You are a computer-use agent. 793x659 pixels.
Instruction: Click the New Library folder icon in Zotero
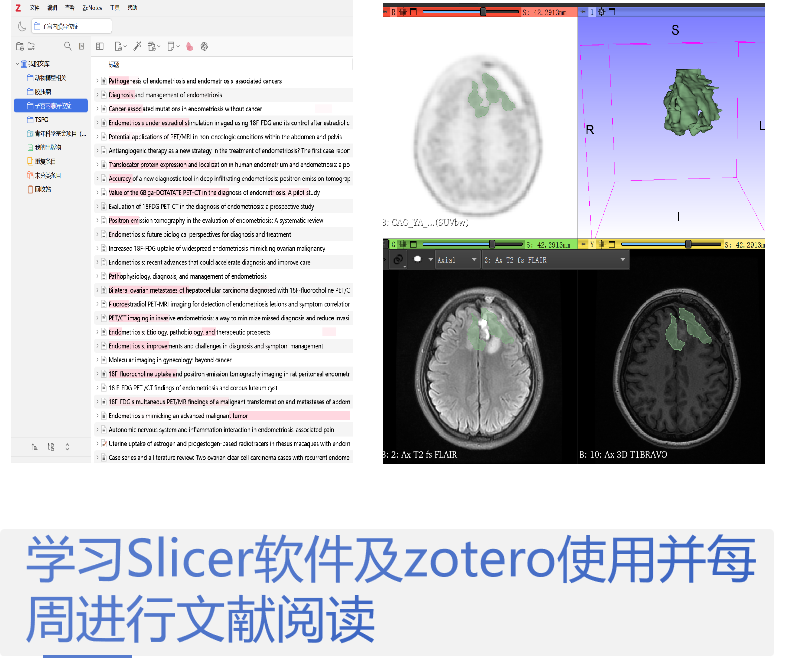(x=31, y=47)
